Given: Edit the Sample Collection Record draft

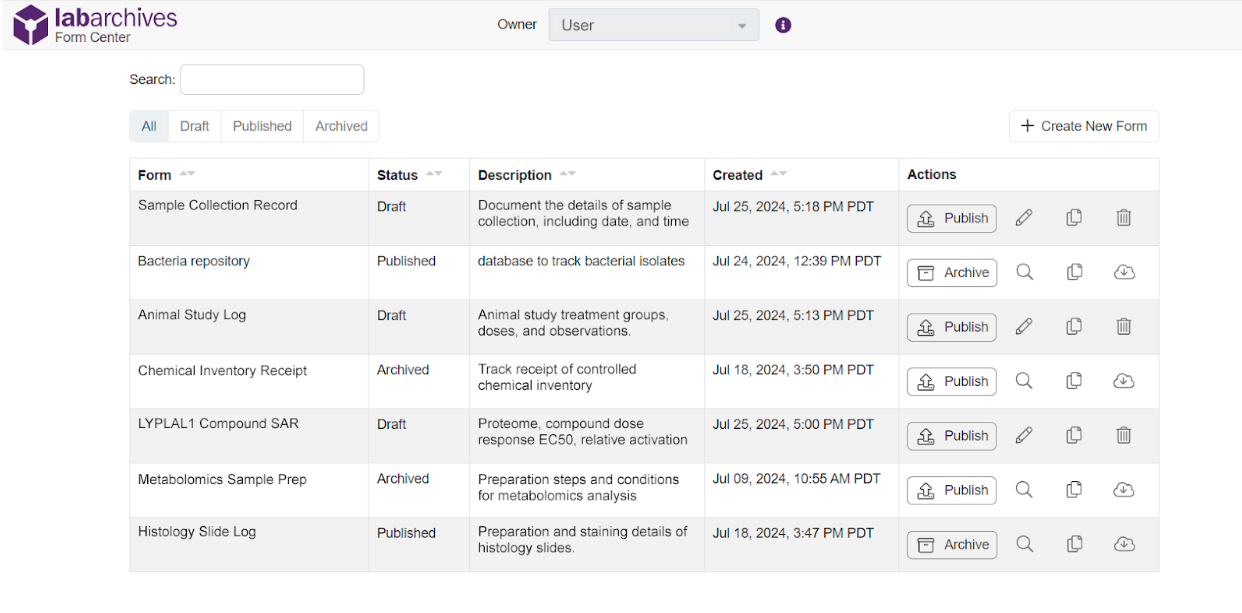Looking at the screenshot, I should [x=1024, y=217].
